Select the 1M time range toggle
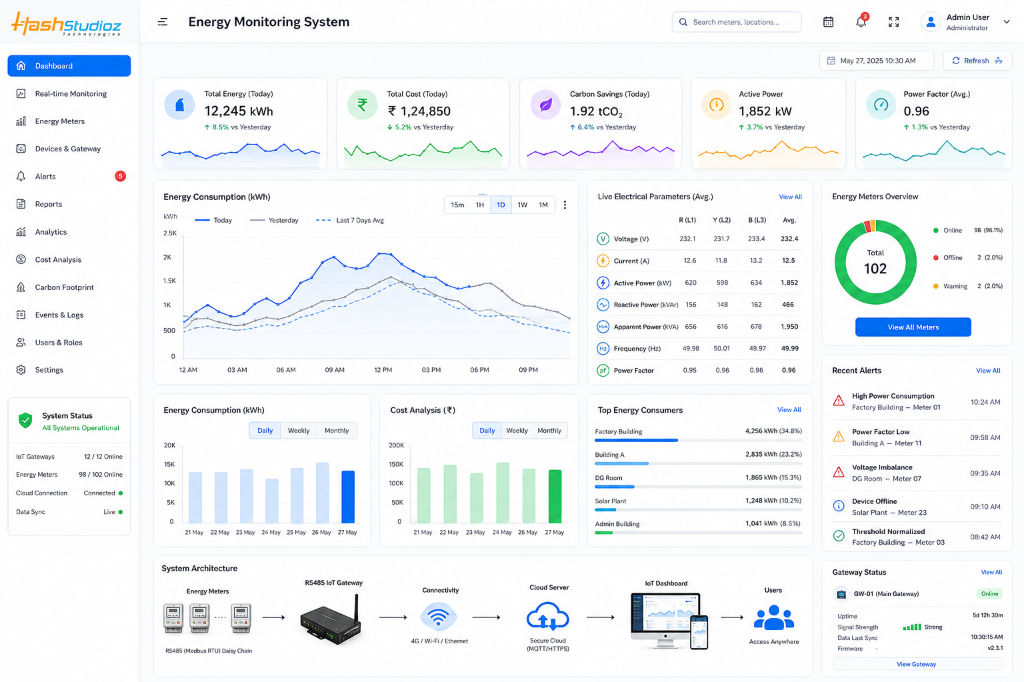Screen dimensions: 1024x682 pyautogui.click(x=543, y=205)
